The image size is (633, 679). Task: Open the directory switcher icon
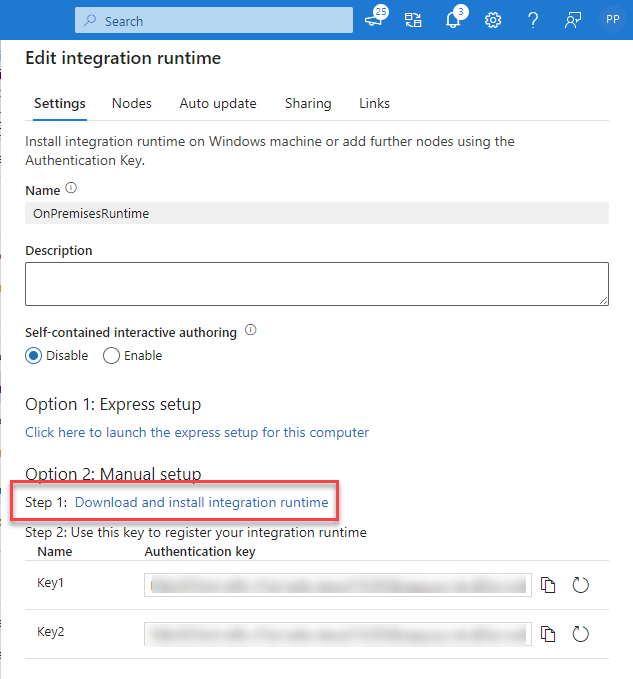[413, 19]
